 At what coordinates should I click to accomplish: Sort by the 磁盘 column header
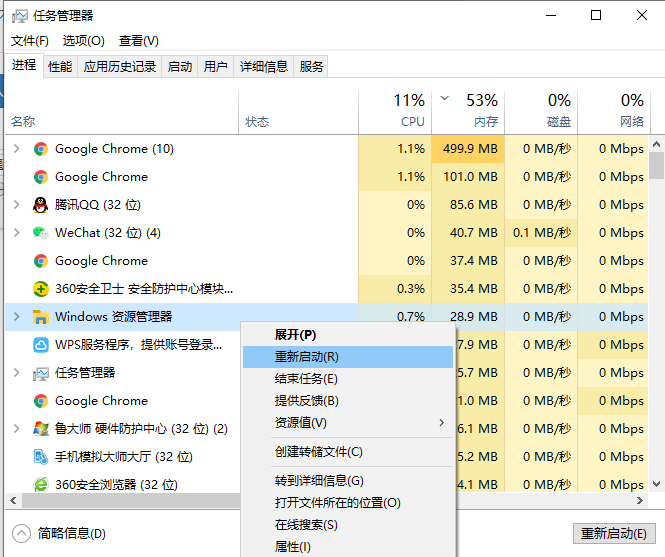click(x=541, y=112)
